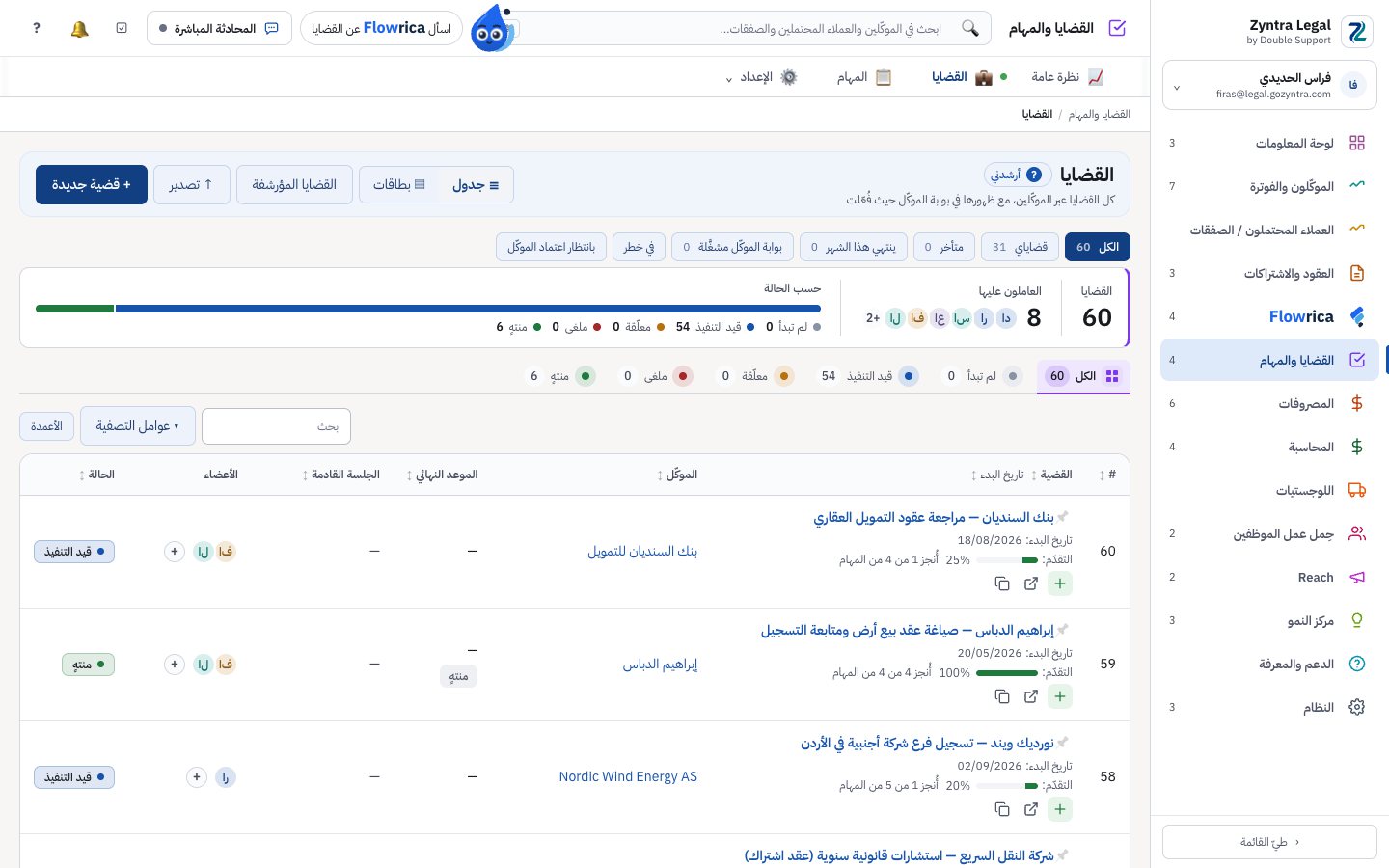Sort by الجلسة القادمة column
Viewport: 1389px width, 868px height.
tap(340, 475)
